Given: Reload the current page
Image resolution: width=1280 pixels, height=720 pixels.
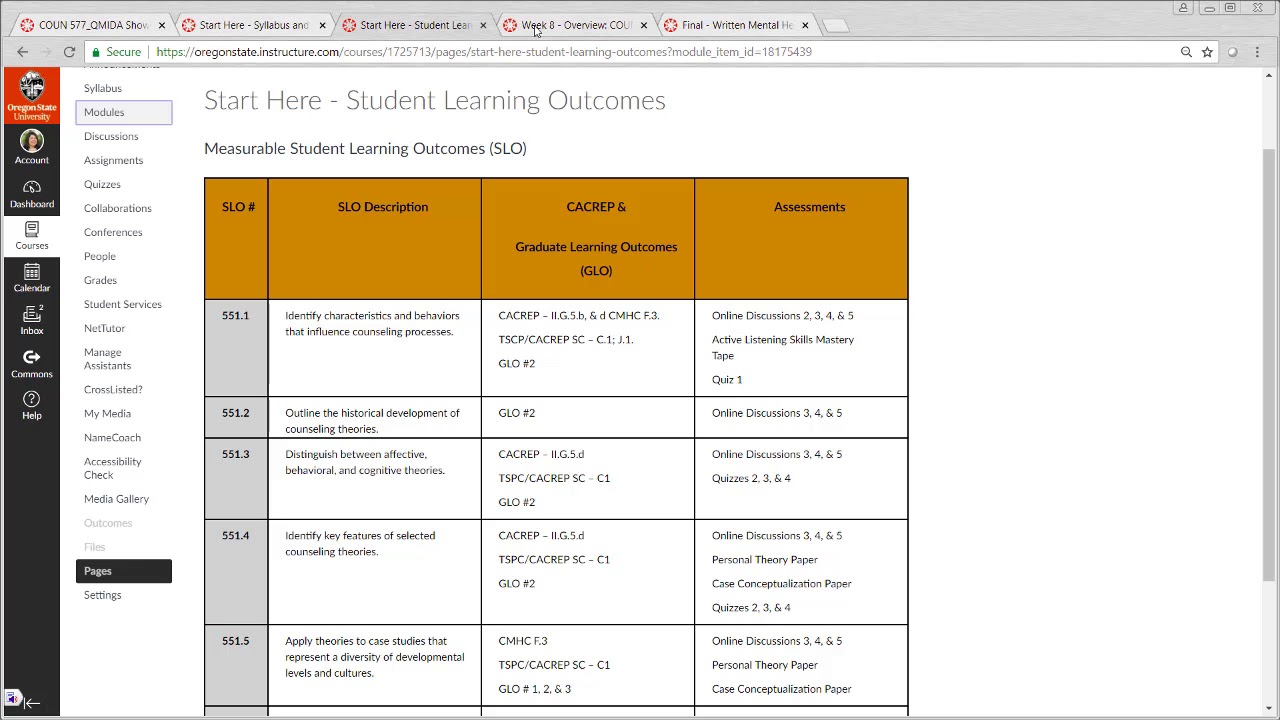Looking at the screenshot, I should (69, 52).
